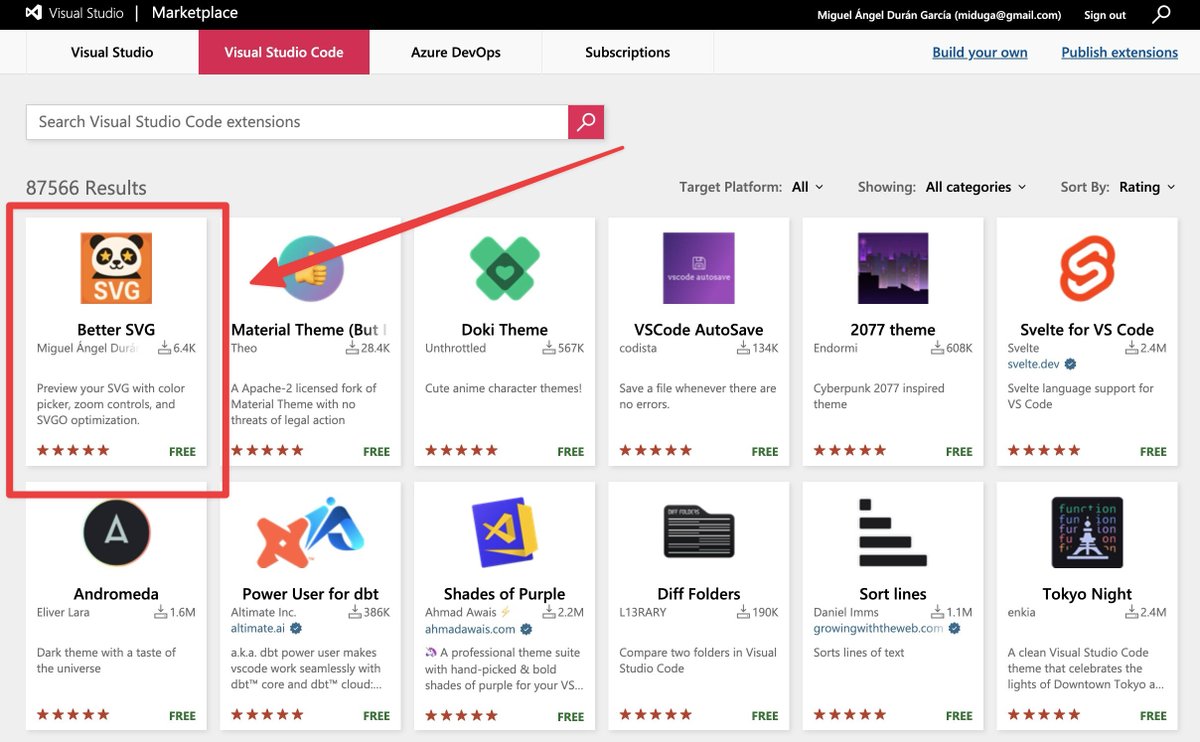This screenshot has width=1200, height=742.
Task: Open the Power User for dbt icon
Action: point(310,532)
